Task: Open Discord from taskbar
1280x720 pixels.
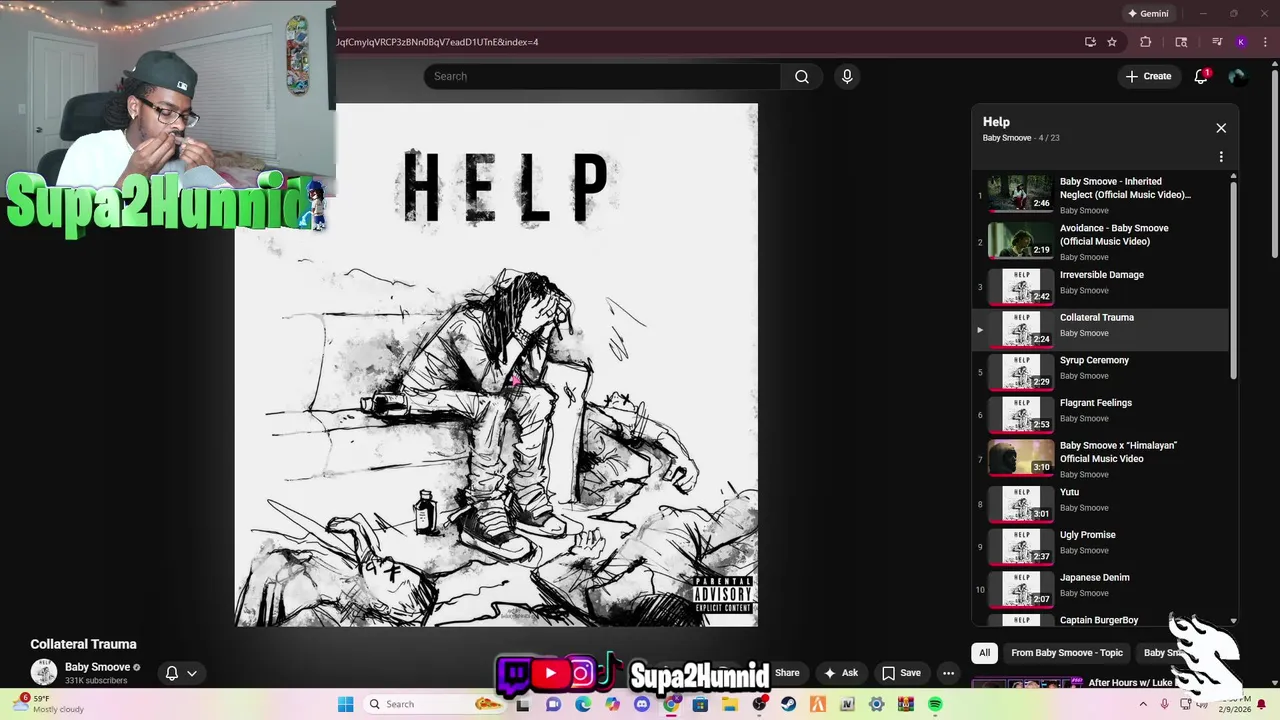Action: tap(641, 704)
